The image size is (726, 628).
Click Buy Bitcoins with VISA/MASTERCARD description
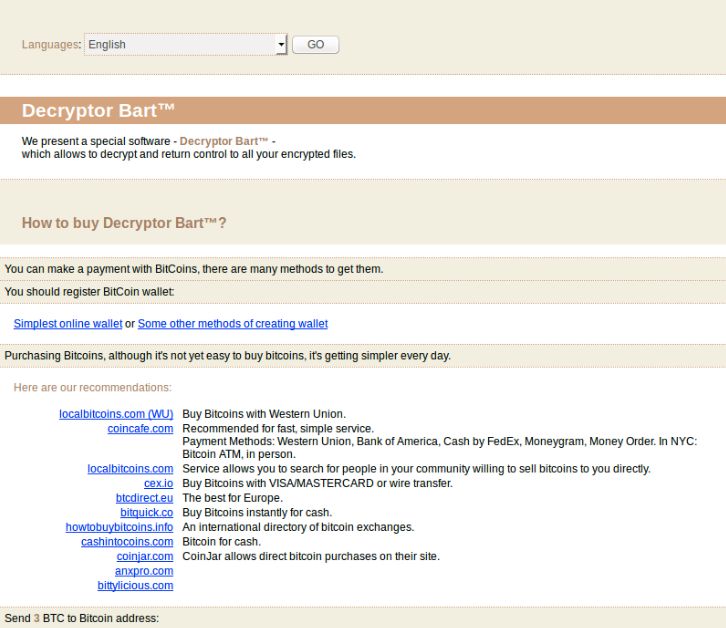pos(318,484)
